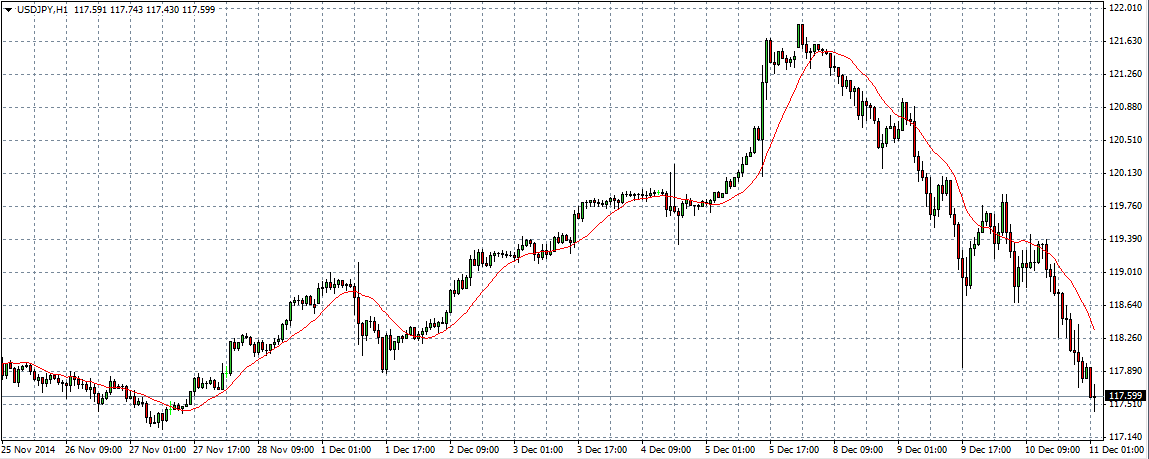Click the highest candle near 121.8 peak
The width and height of the screenshot is (1149, 459).
click(x=800, y=36)
